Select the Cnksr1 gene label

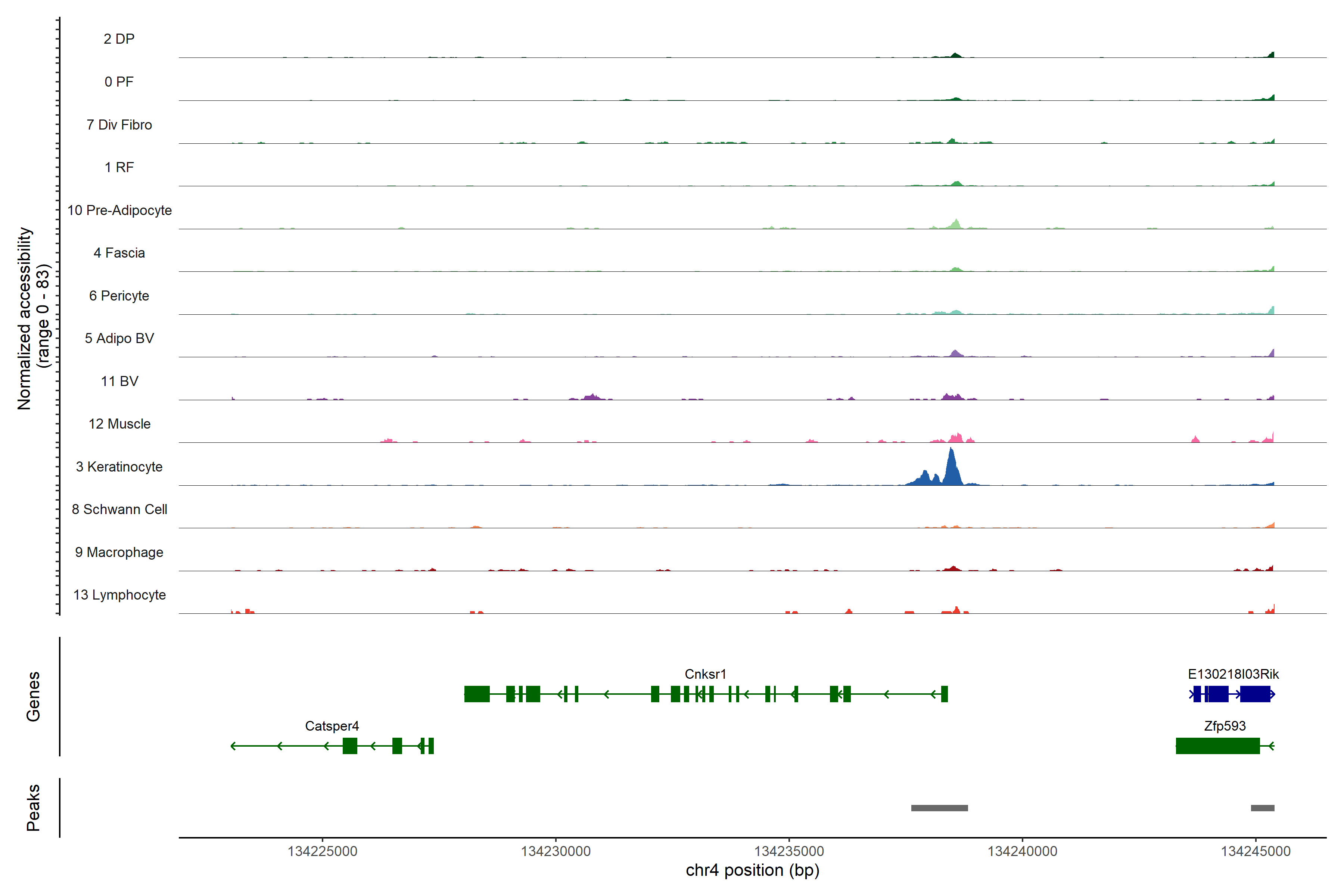[705, 674]
